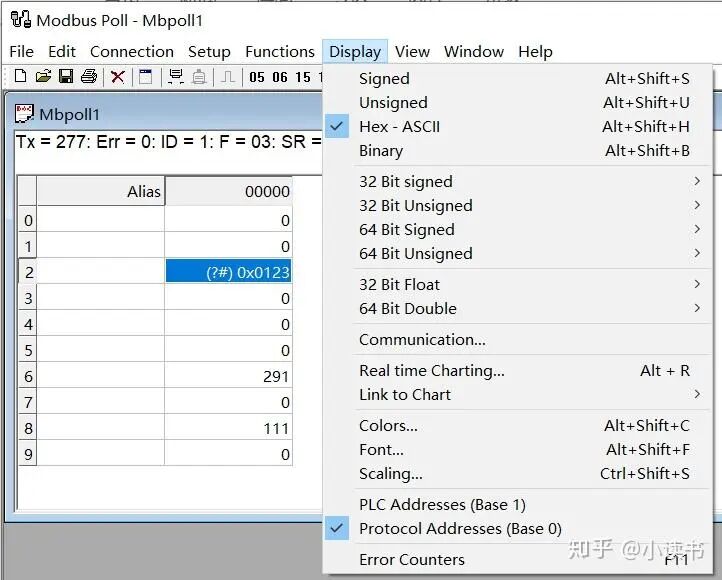Image resolution: width=722 pixels, height=580 pixels.
Task: Open the View menu
Action: (412, 52)
